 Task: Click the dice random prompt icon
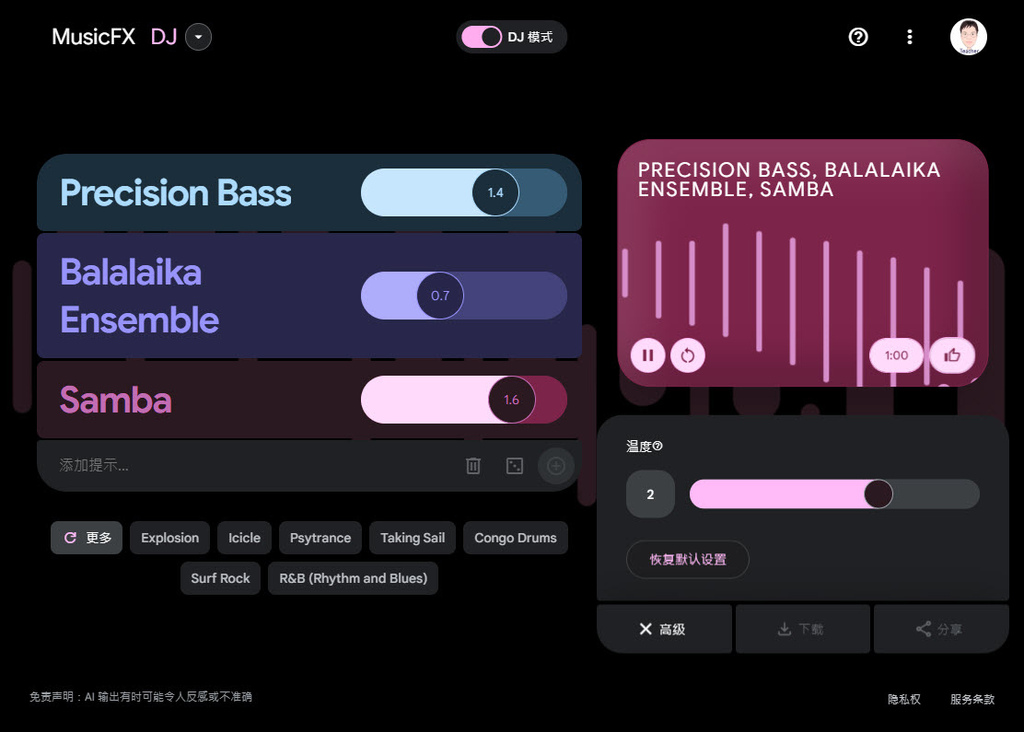click(x=515, y=466)
